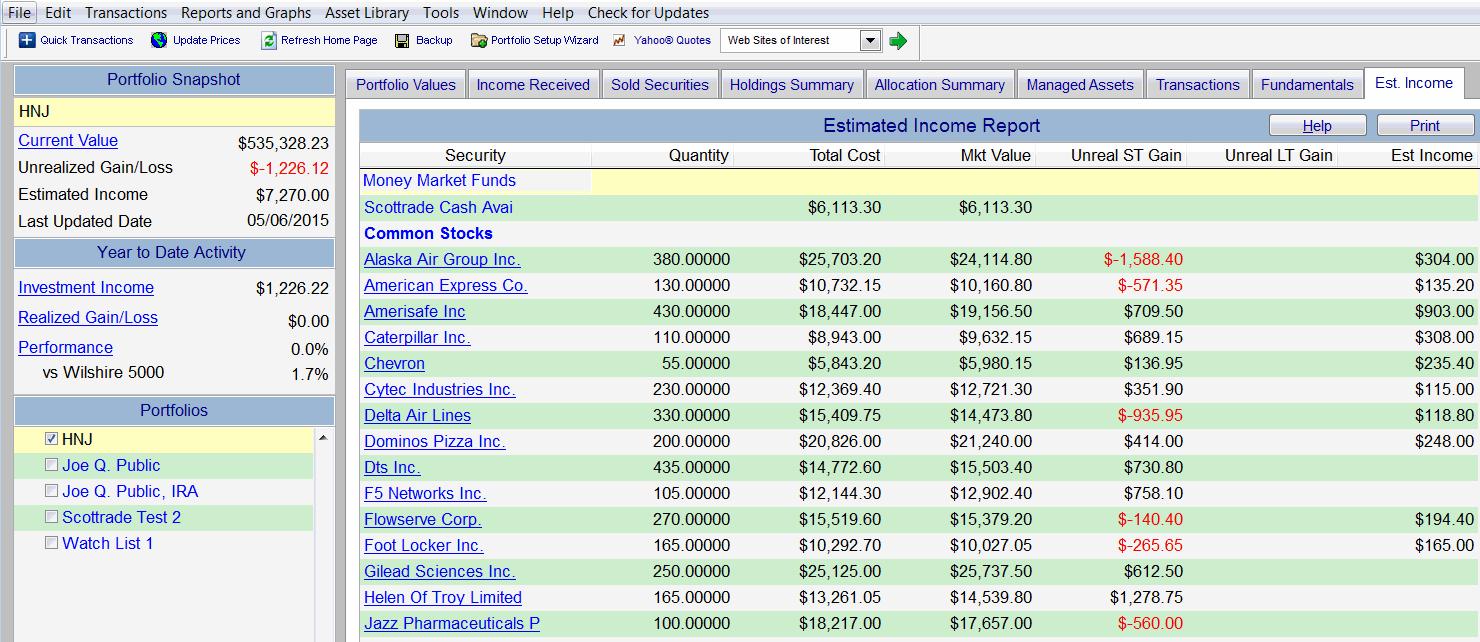The height and width of the screenshot is (642, 1480).
Task: Retrieve quotes via the Yahoo Quotes icon
Action: tap(617, 40)
